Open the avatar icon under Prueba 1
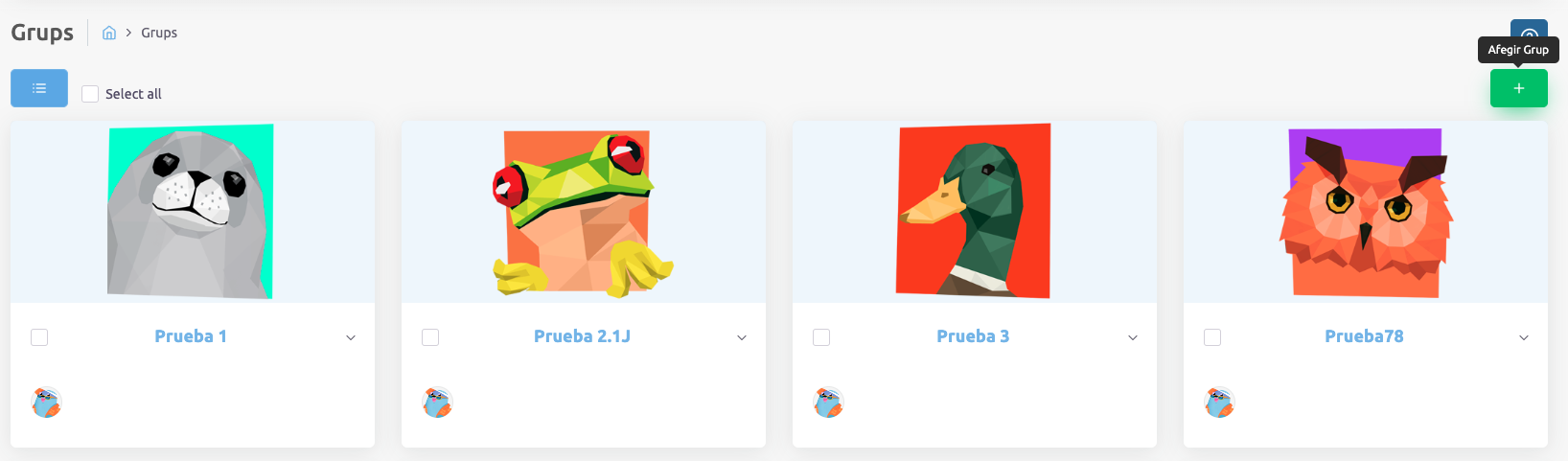Image resolution: width=1568 pixels, height=461 pixels. pos(46,403)
